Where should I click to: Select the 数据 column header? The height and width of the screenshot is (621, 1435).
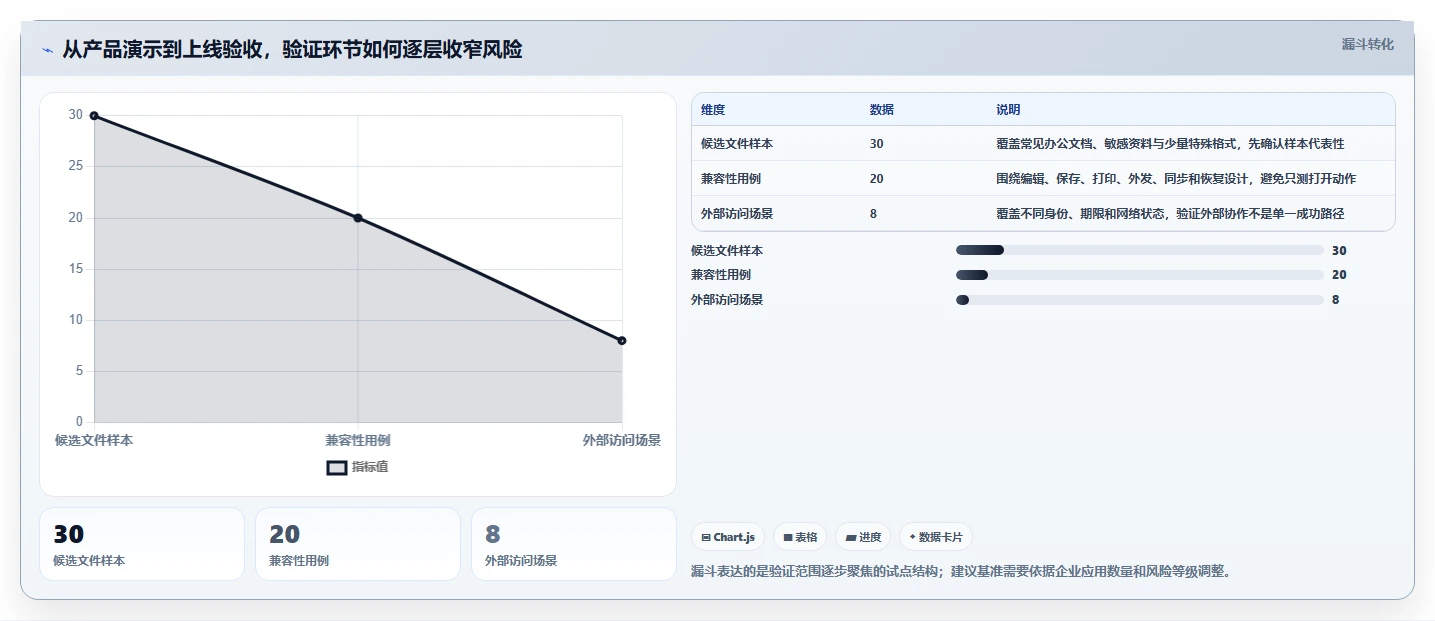882,110
